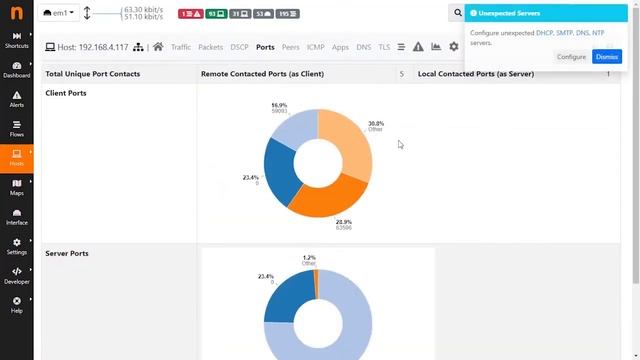Screen dimensions: 640x360
Task: Open the Dashboard sidebar menu
Action: pyautogui.click(x=17, y=70)
